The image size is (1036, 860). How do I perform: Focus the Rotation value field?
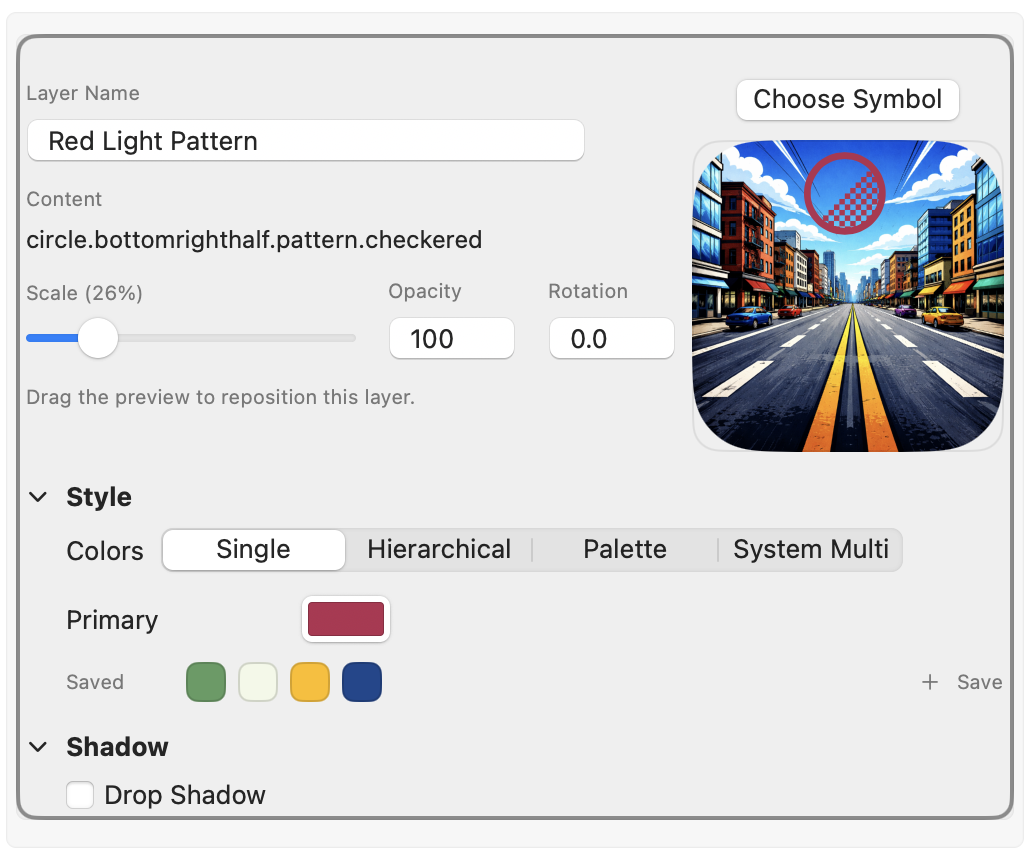(x=611, y=338)
